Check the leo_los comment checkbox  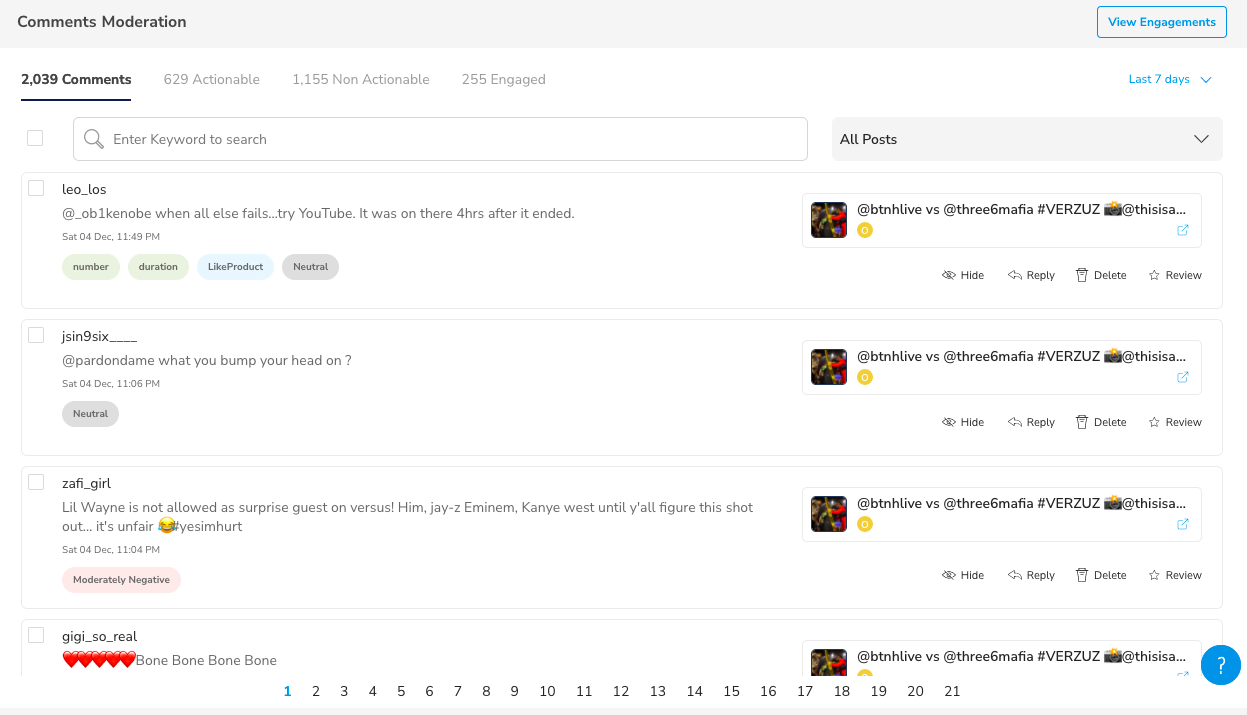coord(36,188)
